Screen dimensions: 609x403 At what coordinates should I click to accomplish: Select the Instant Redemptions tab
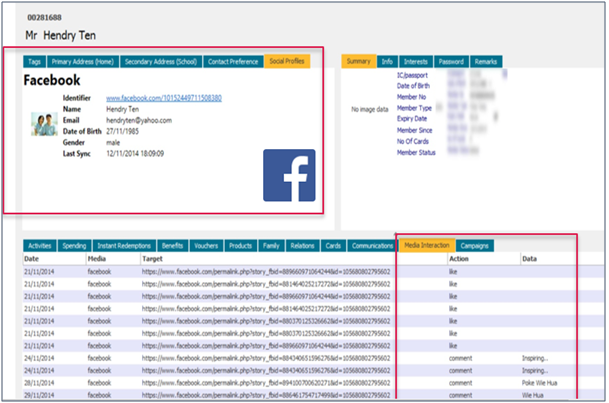[124, 245]
